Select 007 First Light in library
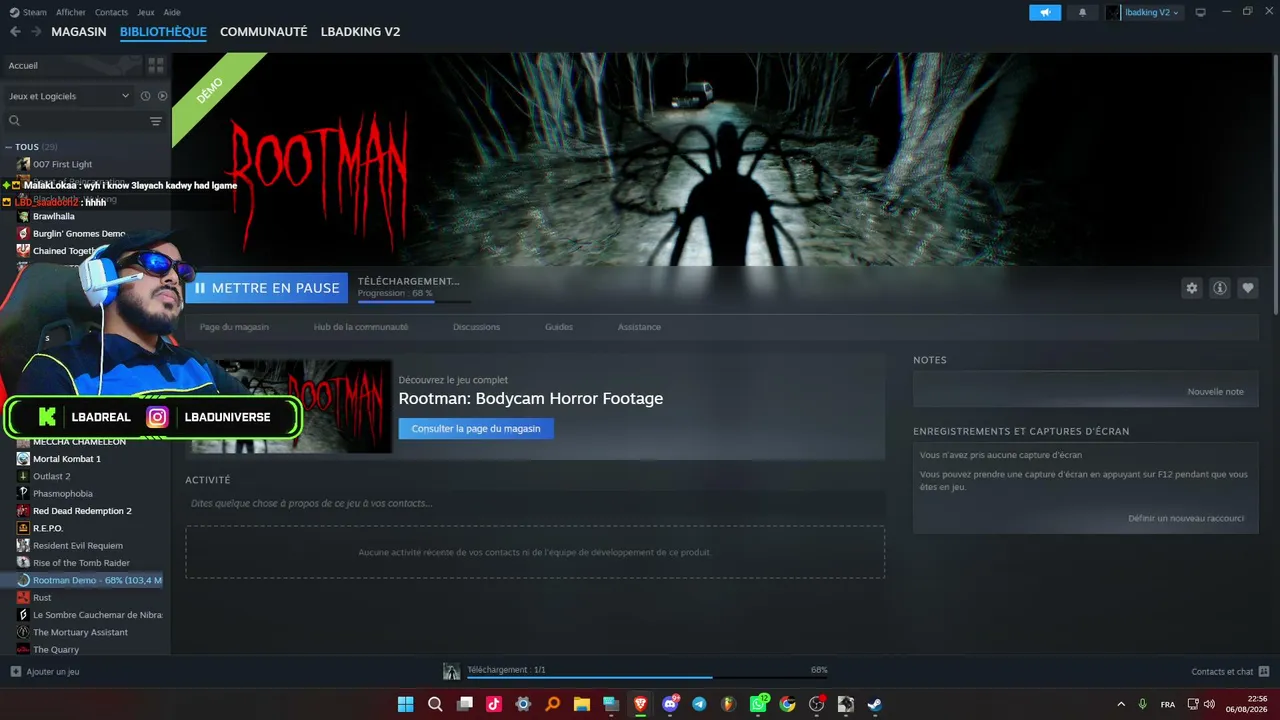Viewport: 1280px width, 720px height. coord(62,164)
